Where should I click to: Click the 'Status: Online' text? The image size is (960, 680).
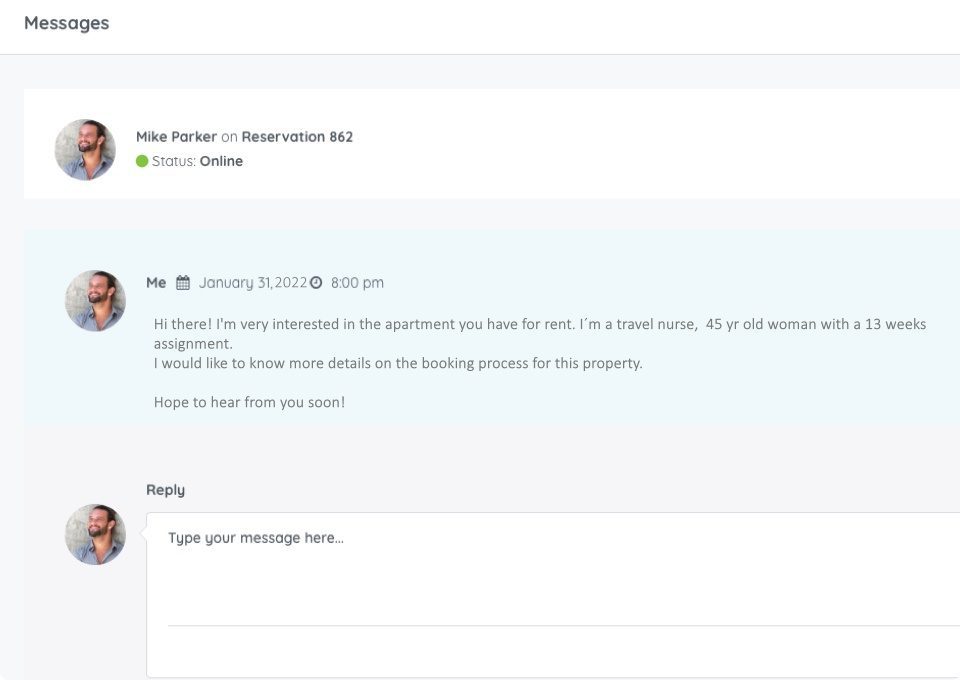tap(197, 161)
